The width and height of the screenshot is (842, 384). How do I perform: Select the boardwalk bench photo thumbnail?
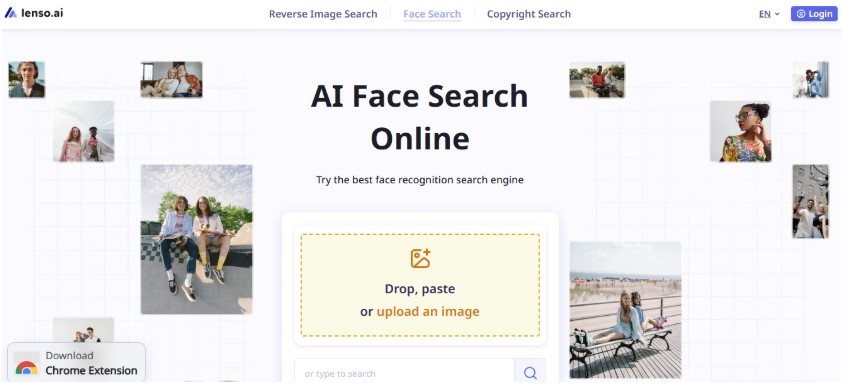pyautogui.click(x=625, y=310)
